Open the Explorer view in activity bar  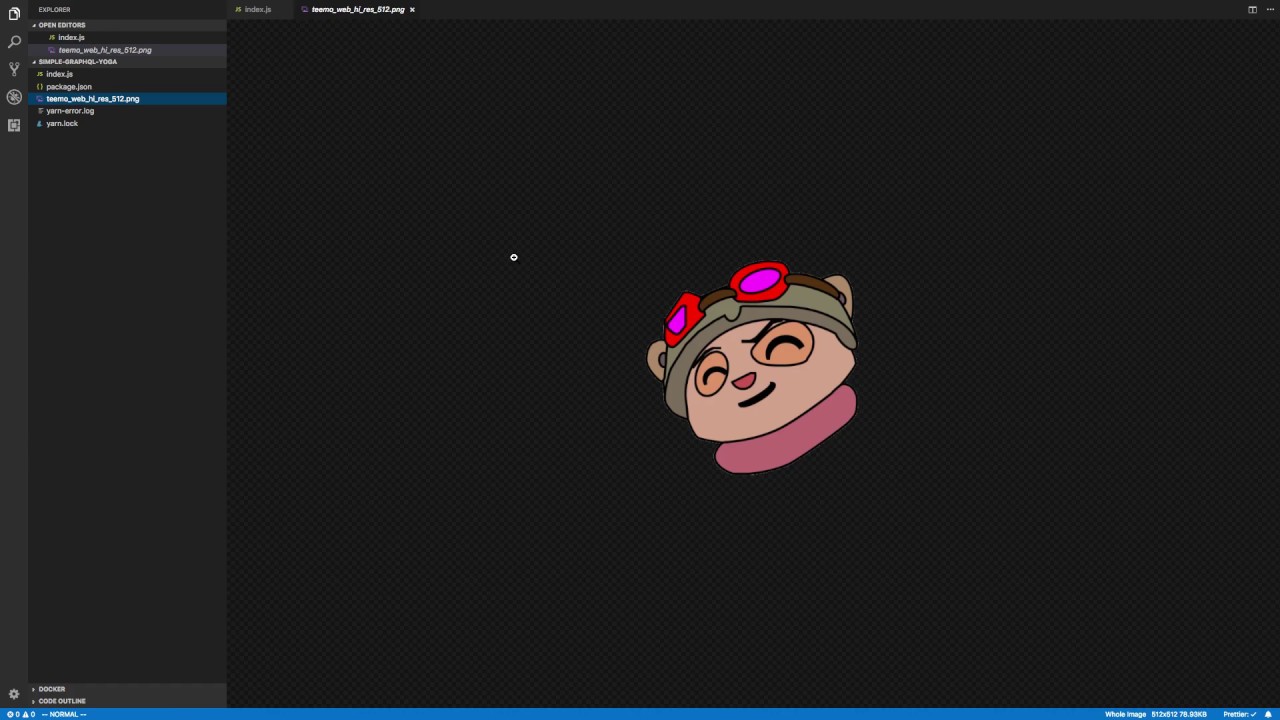(14, 14)
